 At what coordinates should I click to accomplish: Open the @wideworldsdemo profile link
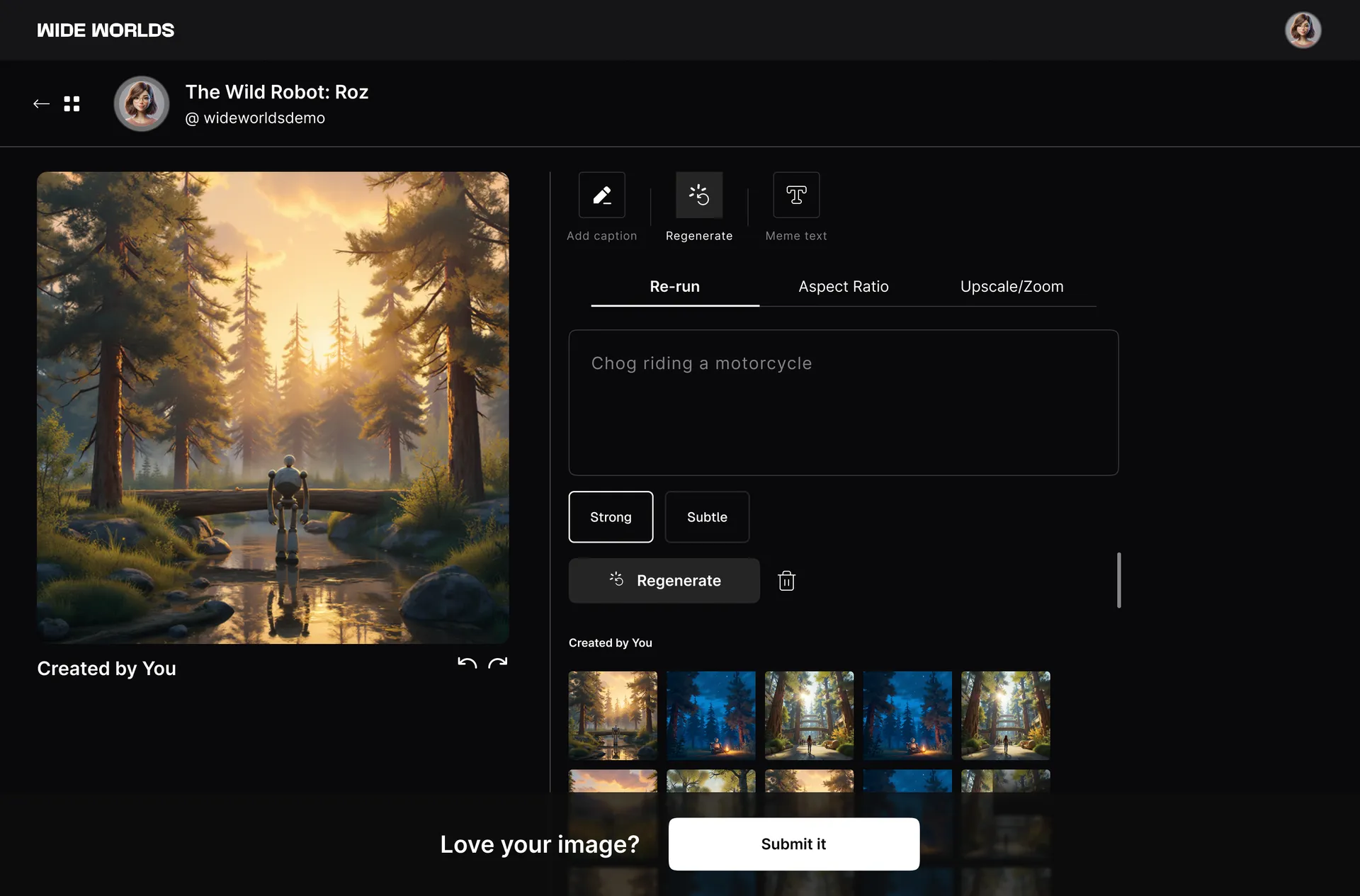[x=255, y=118]
